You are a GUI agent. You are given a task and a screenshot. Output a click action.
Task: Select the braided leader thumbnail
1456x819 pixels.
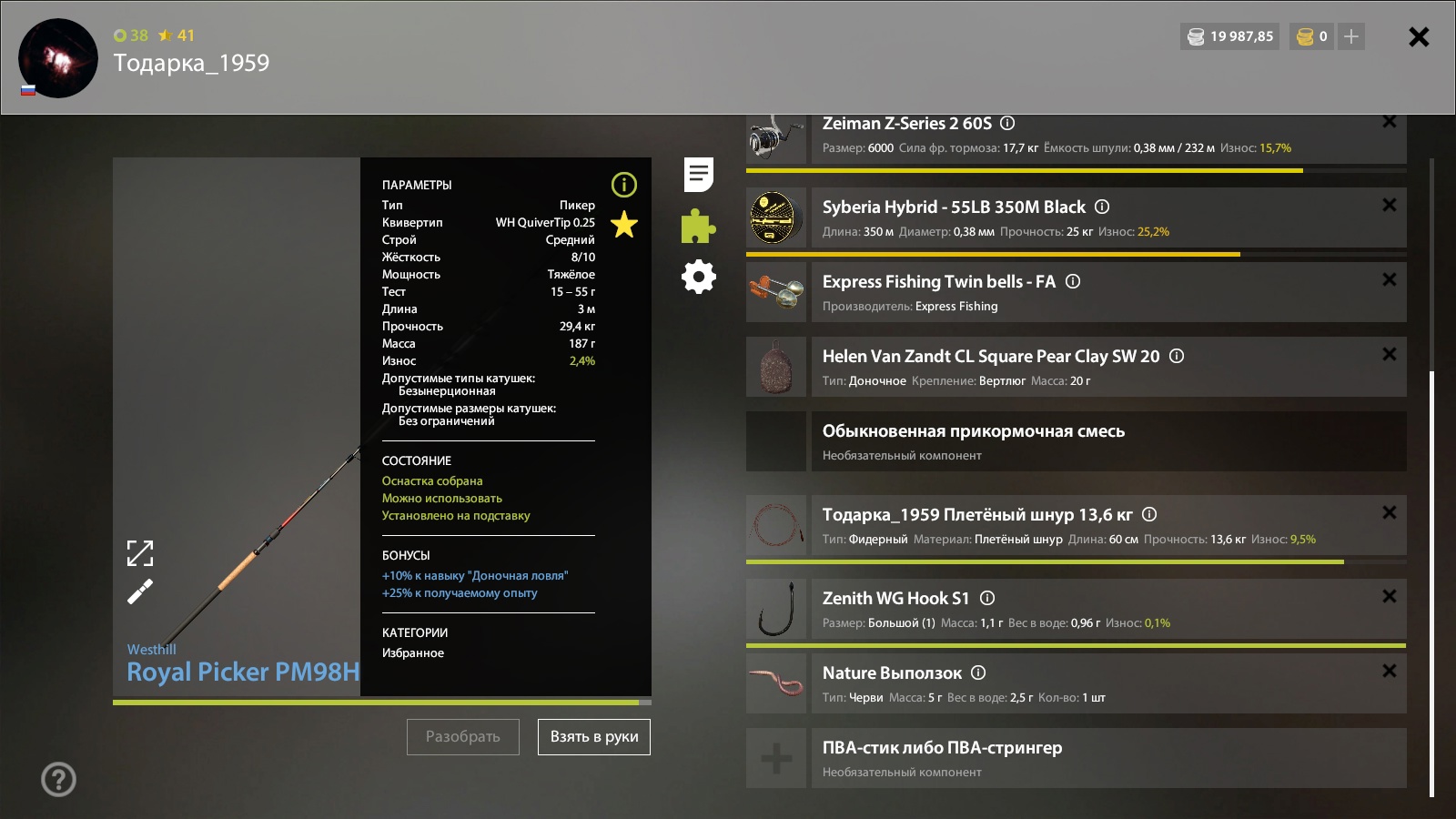(776, 525)
